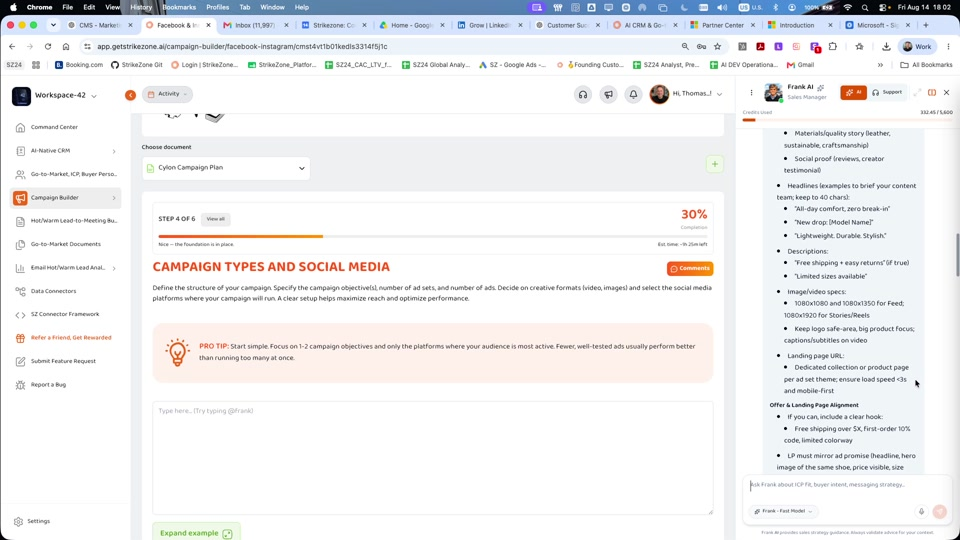Toggle Frank AI split panel layout icon

point(932,92)
